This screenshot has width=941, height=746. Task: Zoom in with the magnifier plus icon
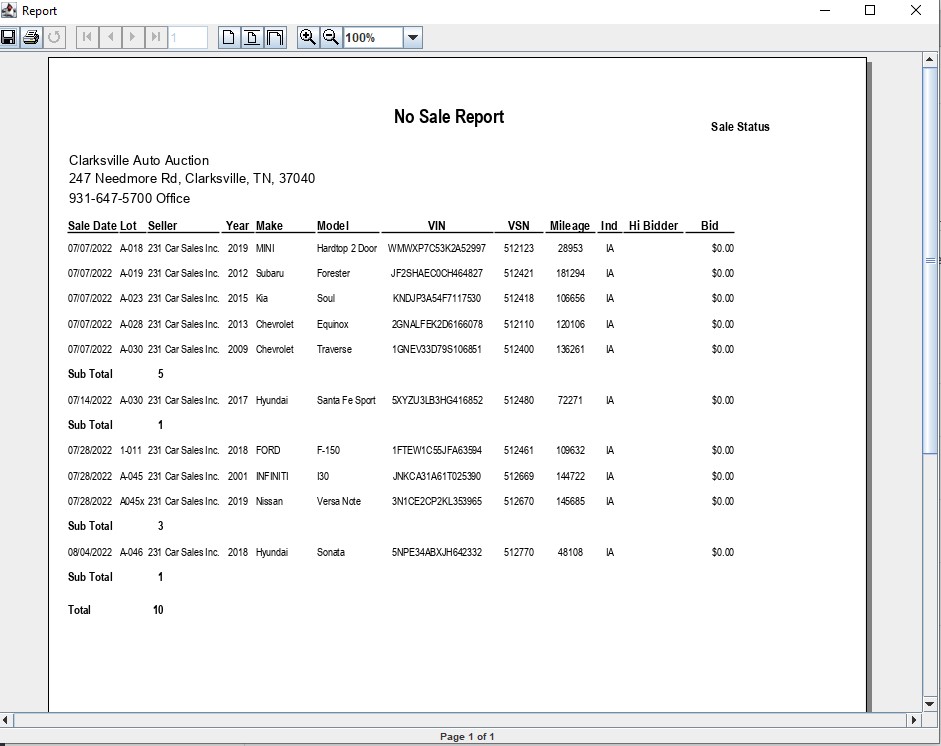tap(308, 38)
